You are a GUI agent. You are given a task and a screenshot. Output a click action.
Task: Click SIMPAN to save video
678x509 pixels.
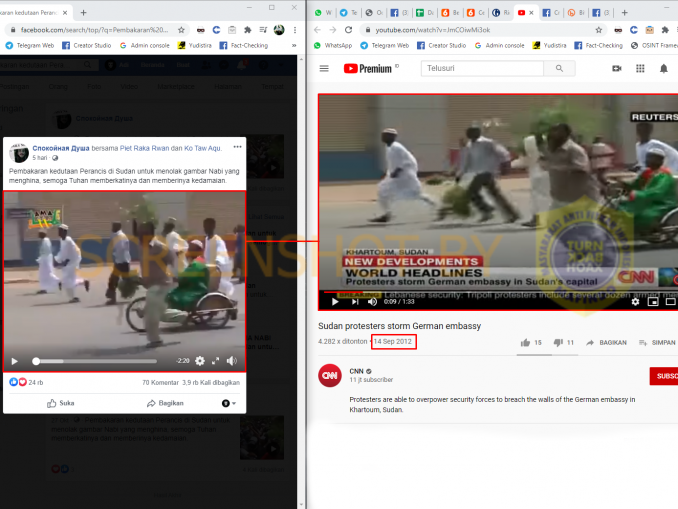click(657, 343)
